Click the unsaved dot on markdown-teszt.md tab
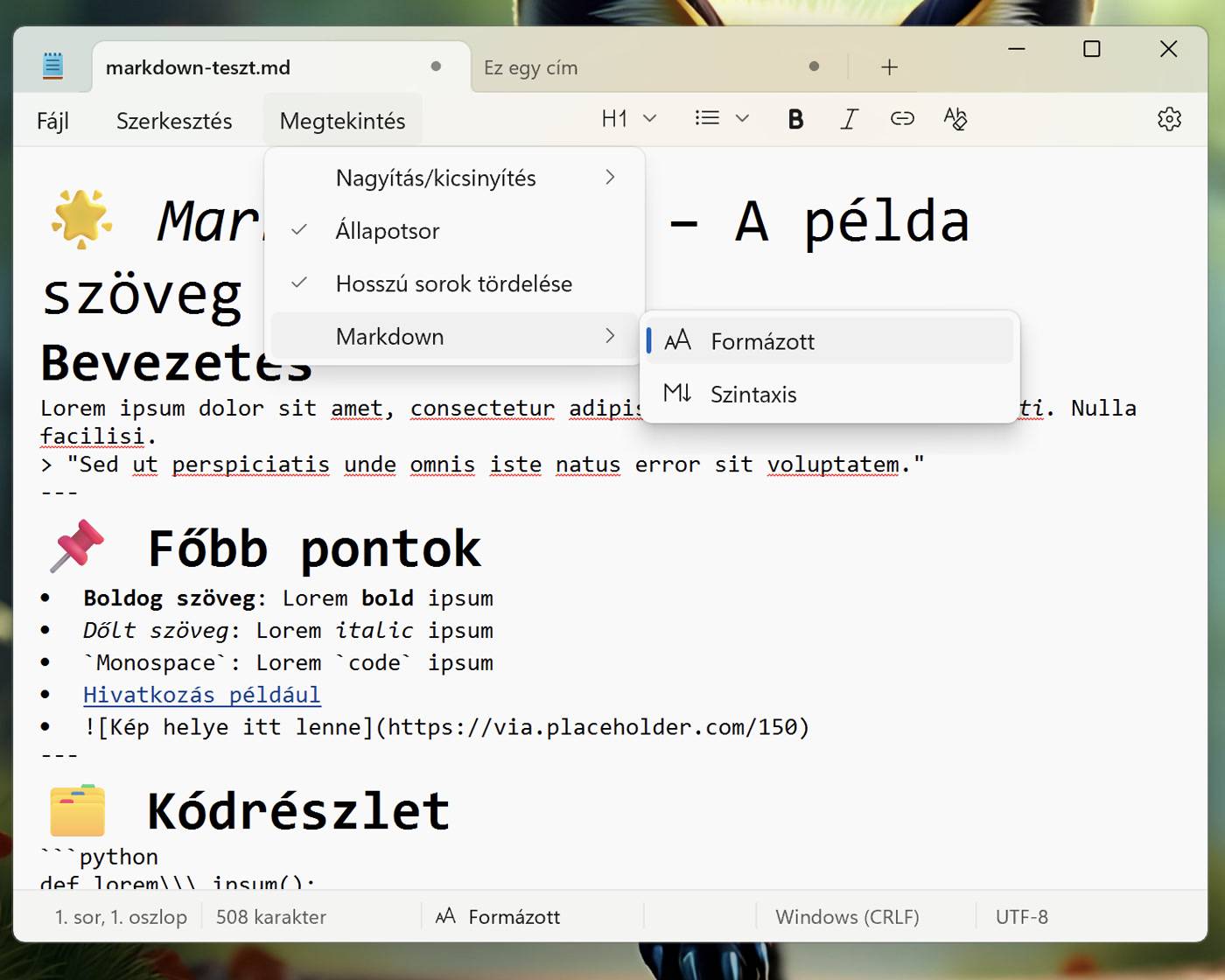 [436, 66]
